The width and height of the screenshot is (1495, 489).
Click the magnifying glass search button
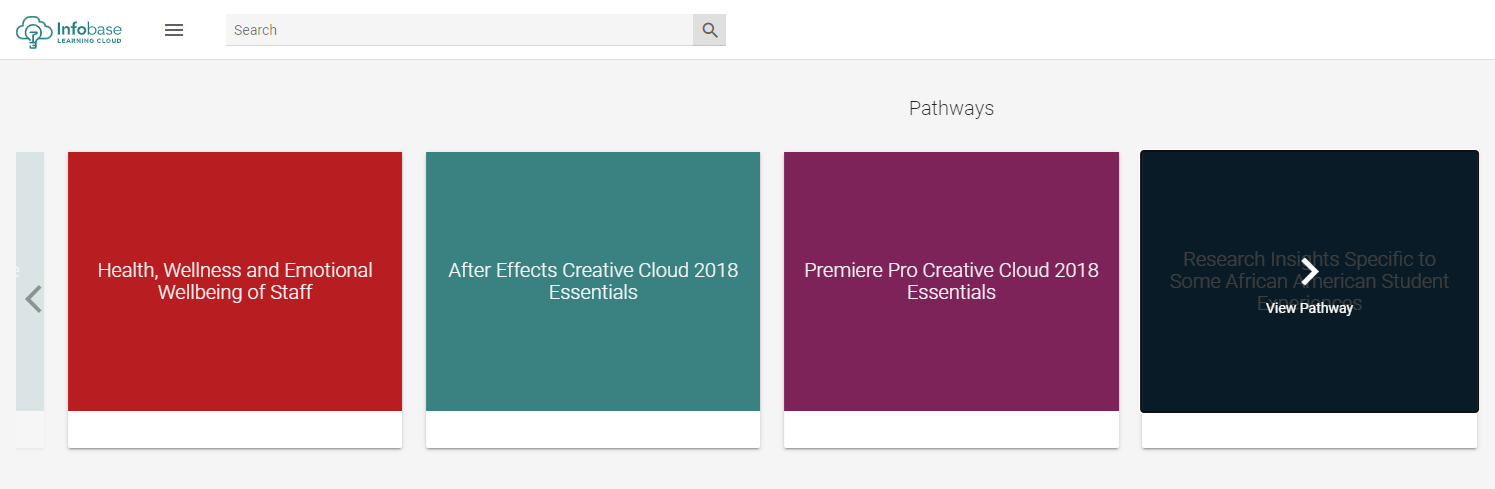click(x=710, y=30)
